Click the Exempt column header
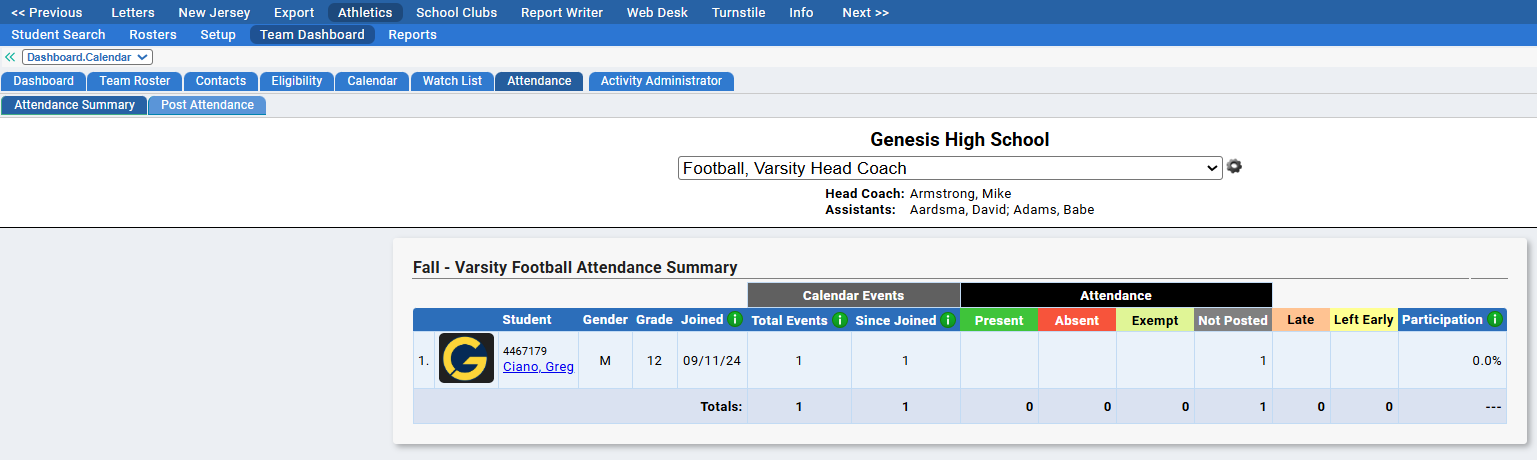Viewport: 1537px width, 460px height. (x=1155, y=320)
